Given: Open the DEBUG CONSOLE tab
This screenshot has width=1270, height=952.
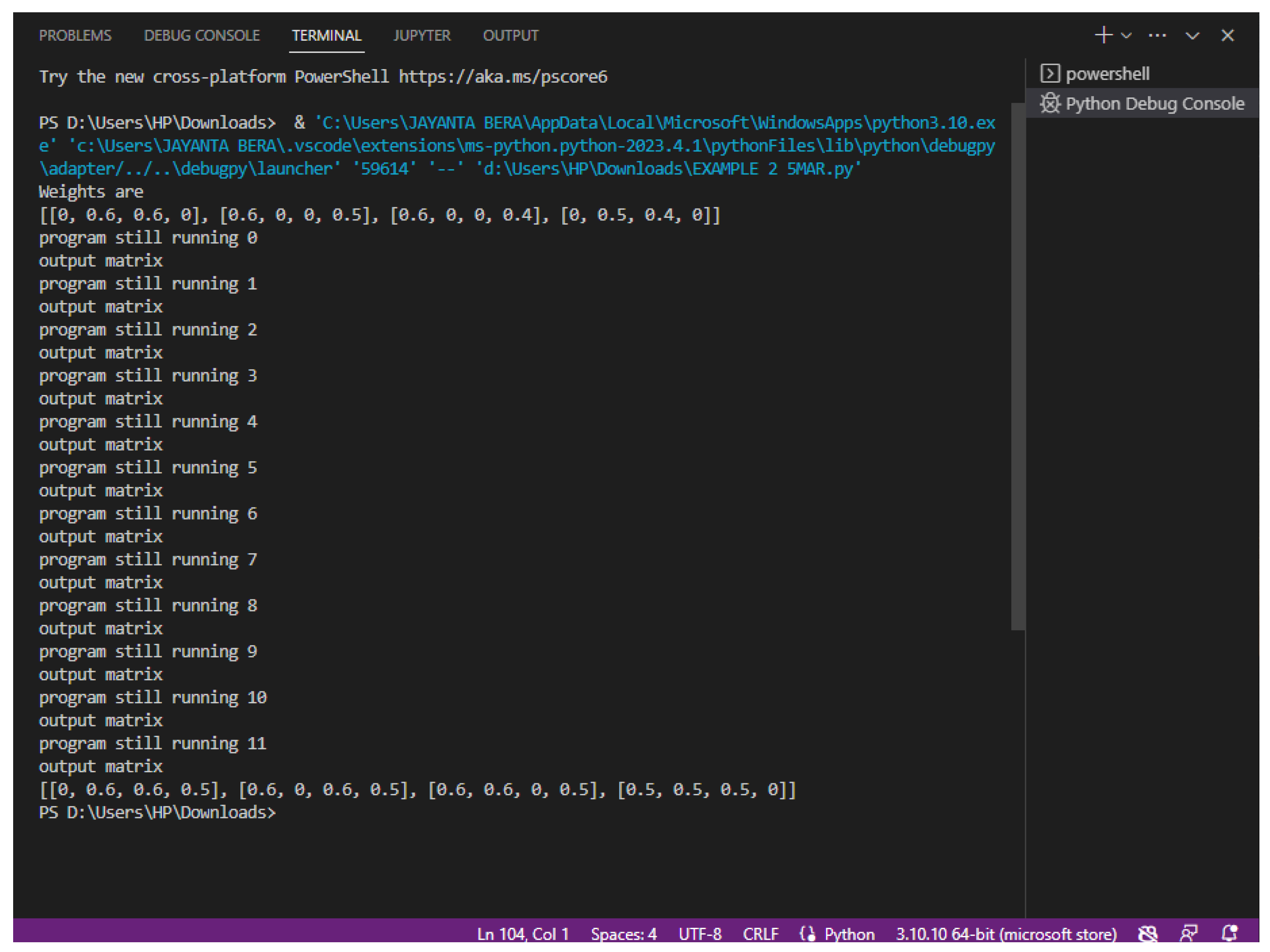Looking at the screenshot, I should (x=201, y=36).
